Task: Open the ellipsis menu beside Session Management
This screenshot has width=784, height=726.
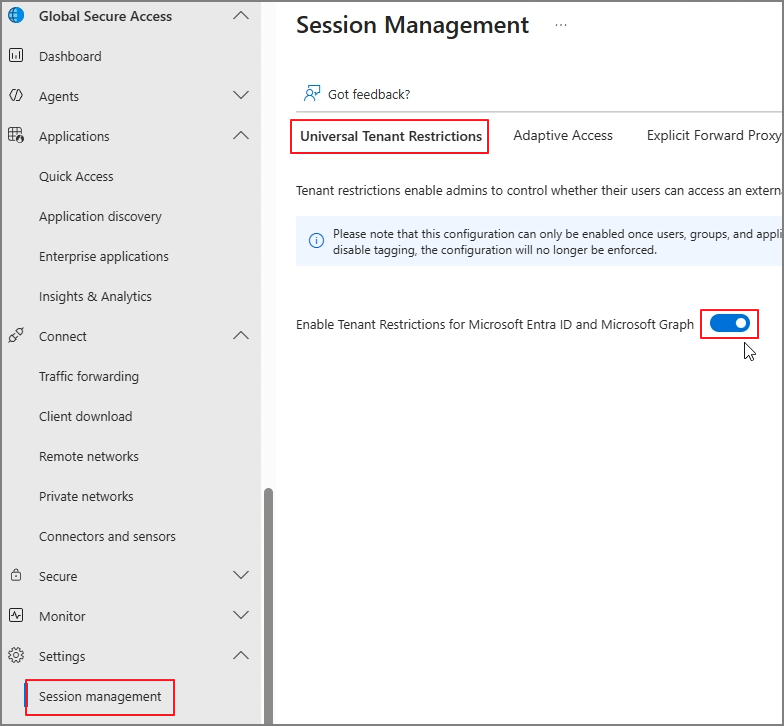Action: [561, 24]
